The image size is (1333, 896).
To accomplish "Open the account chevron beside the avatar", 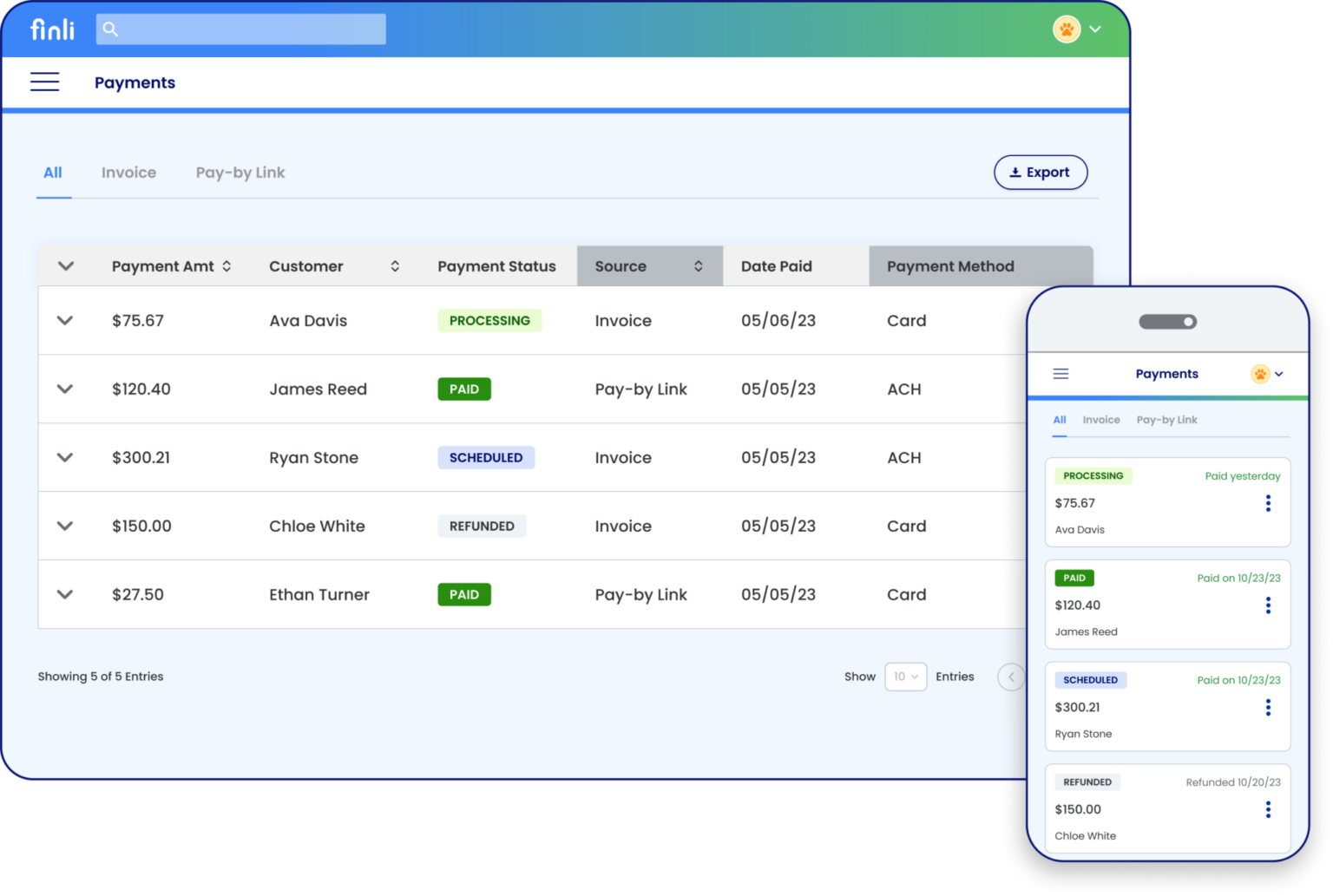I will [x=1095, y=29].
